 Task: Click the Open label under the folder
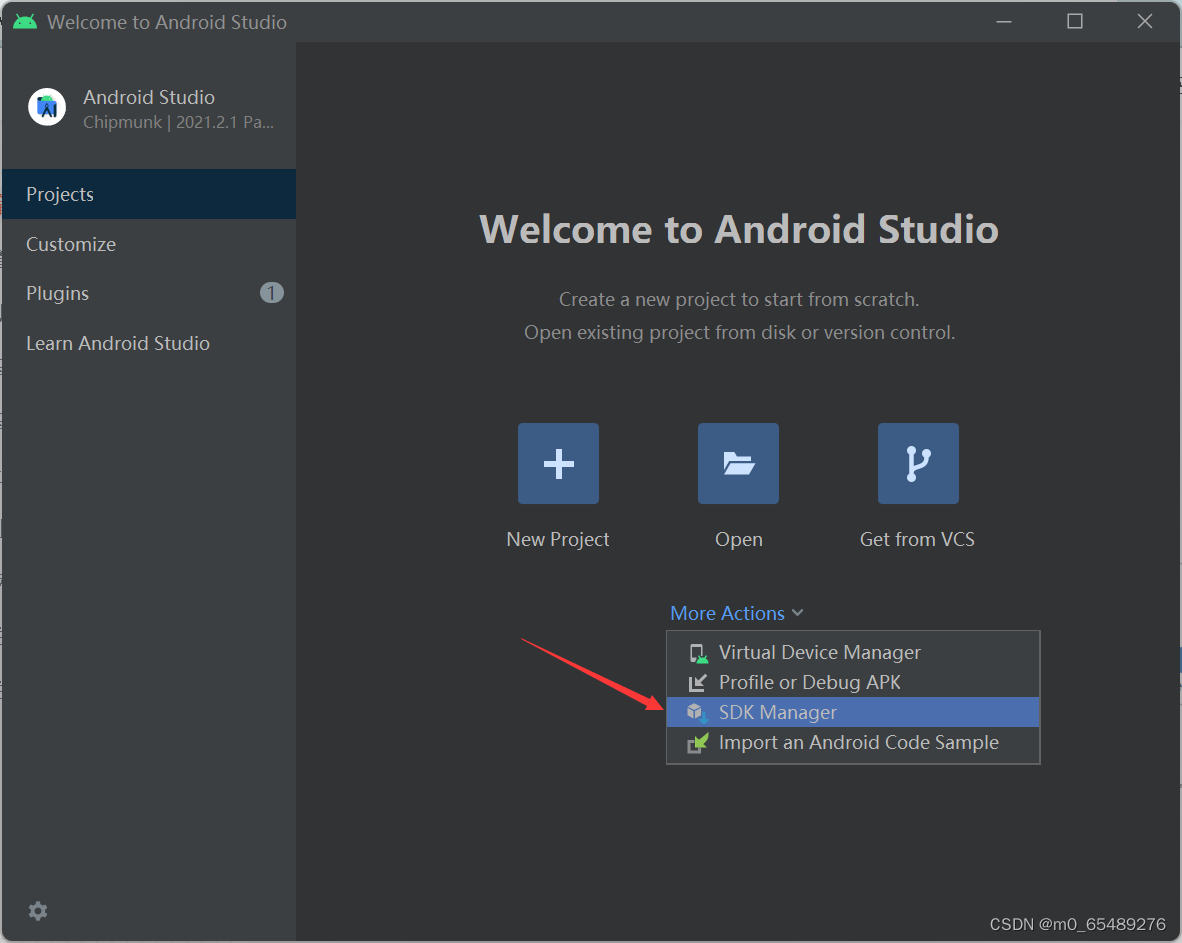(739, 540)
